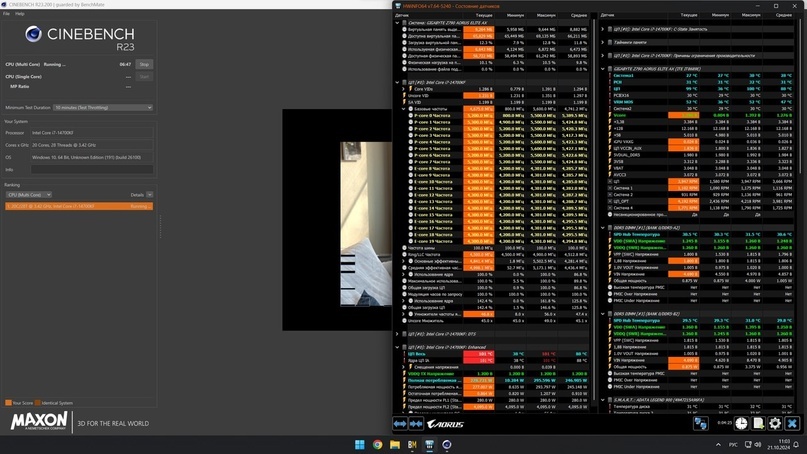Image resolution: width=807 pixels, height=454 pixels.
Task: Open Windows Start menu
Action: (x=360, y=444)
